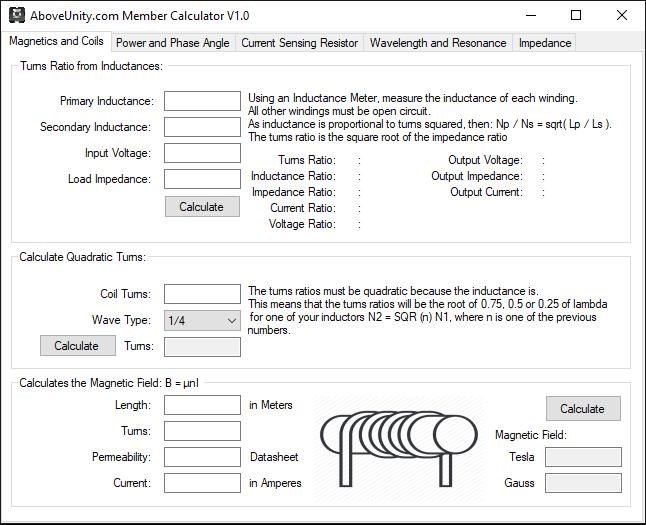The image size is (646, 525).
Task: Go to the Impedance tab
Action: (x=545, y=43)
